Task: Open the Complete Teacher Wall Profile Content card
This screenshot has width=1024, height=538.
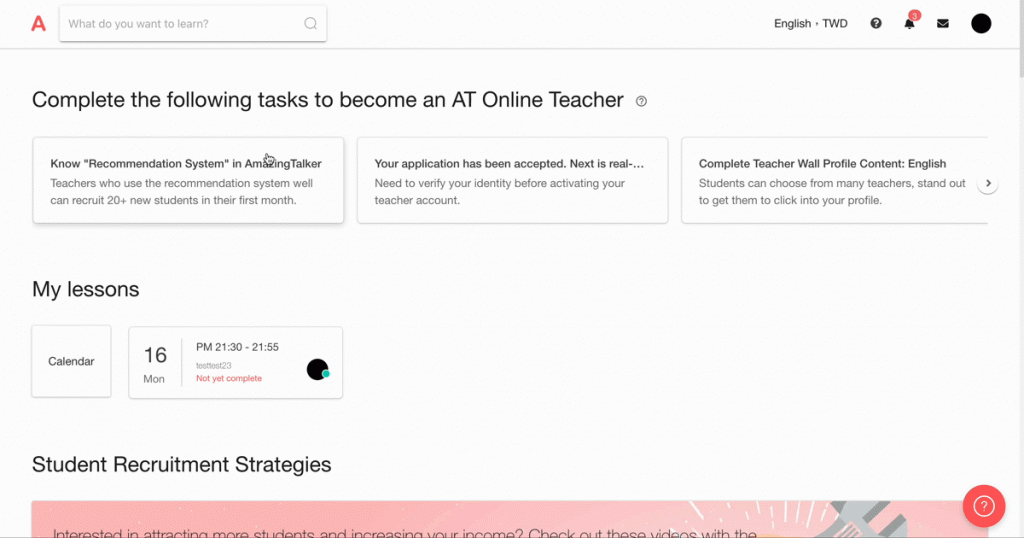Action: click(x=834, y=180)
